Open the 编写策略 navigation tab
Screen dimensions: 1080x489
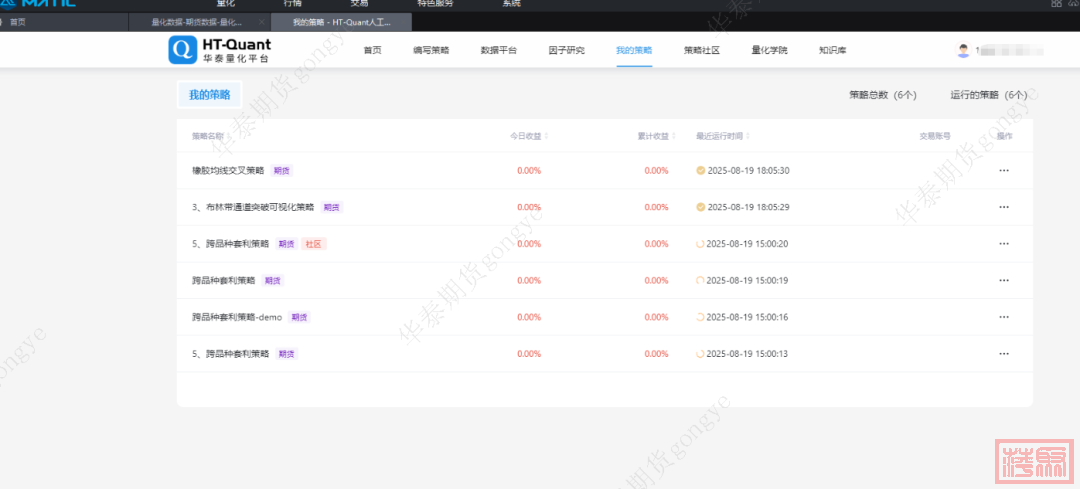click(x=431, y=50)
